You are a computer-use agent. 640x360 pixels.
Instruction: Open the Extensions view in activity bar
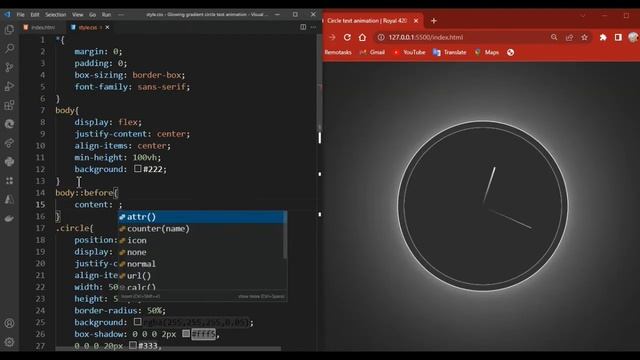pos(9,105)
